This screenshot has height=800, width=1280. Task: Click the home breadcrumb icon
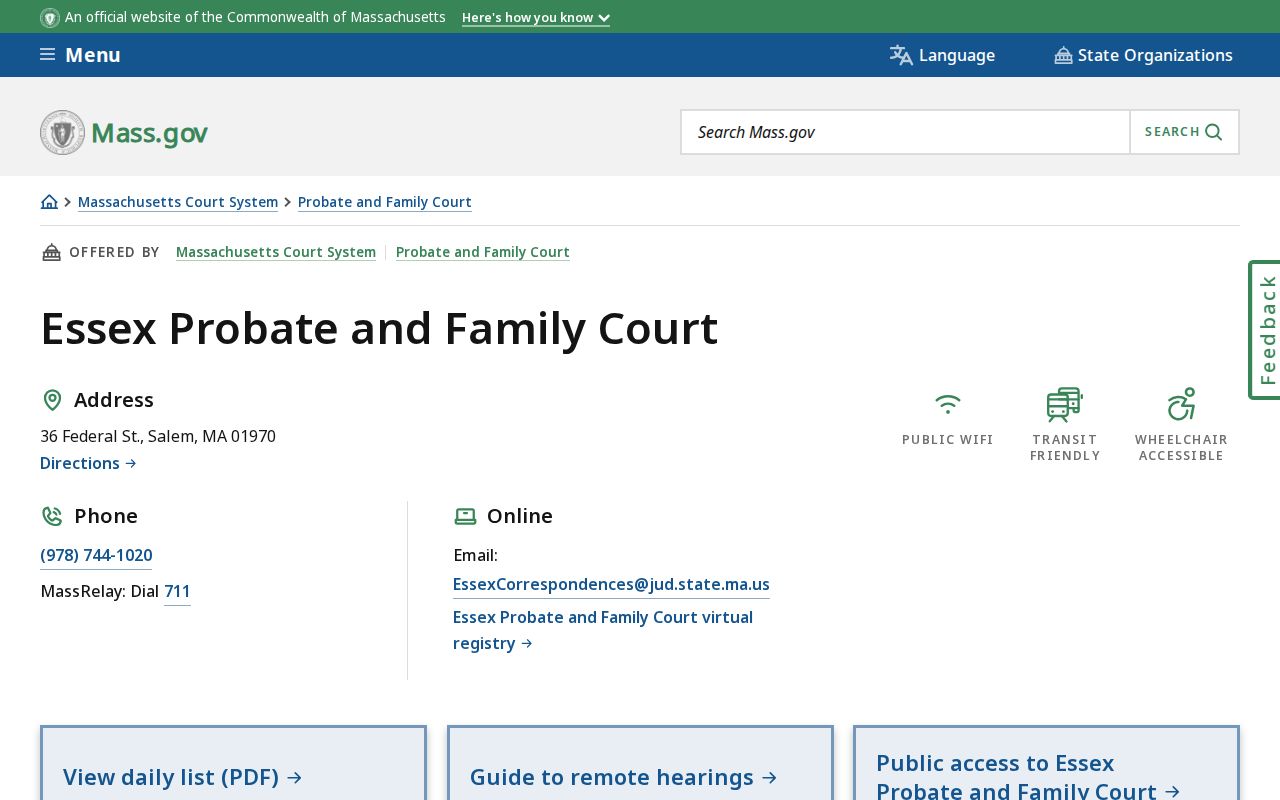point(49,202)
